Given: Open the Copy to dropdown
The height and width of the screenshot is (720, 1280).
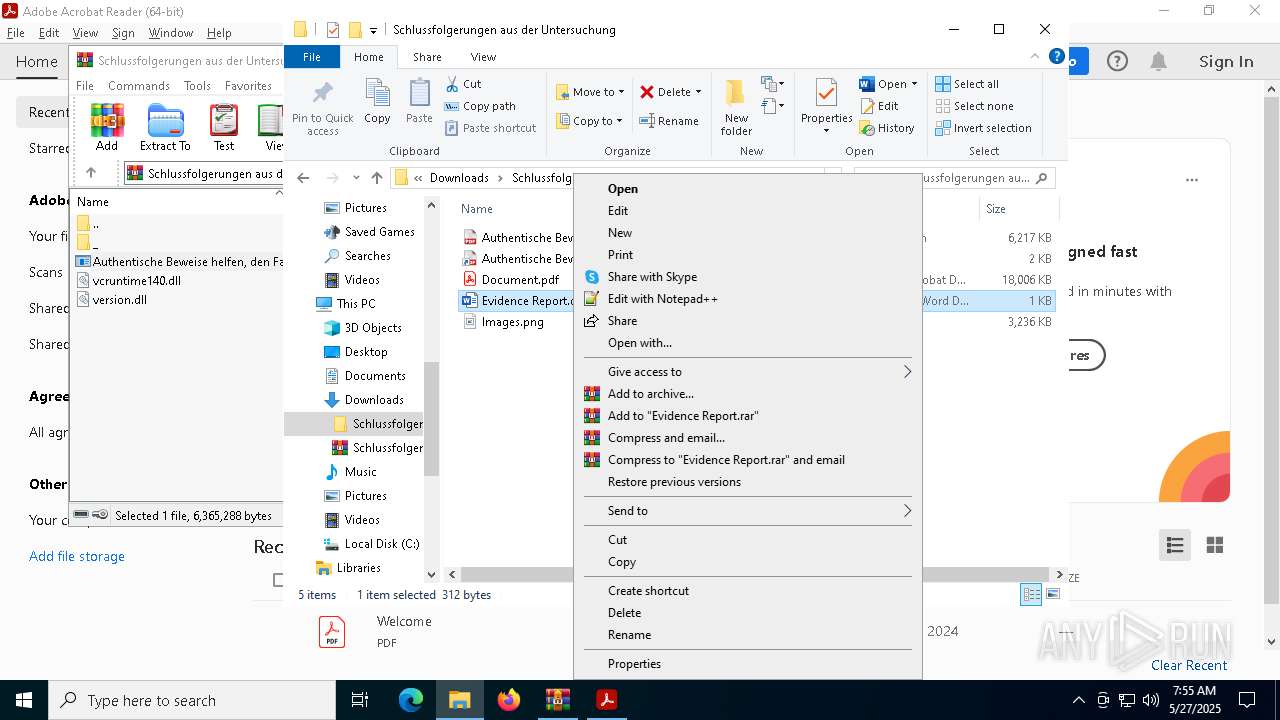Looking at the screenshot, I should [x=590, y=121].
